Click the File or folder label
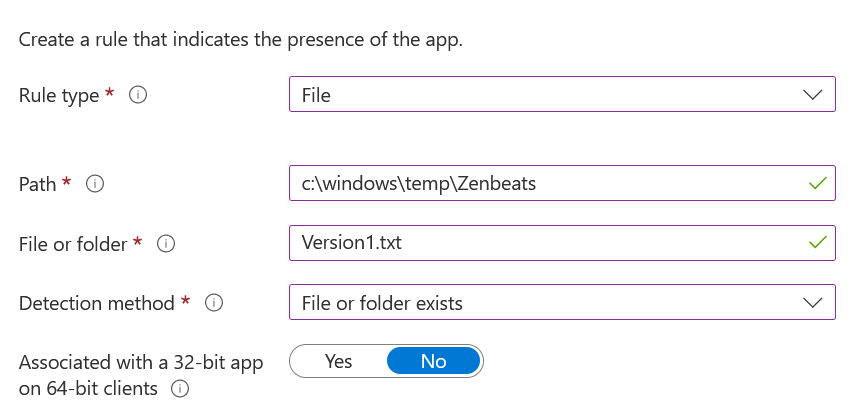 (74, 243)
